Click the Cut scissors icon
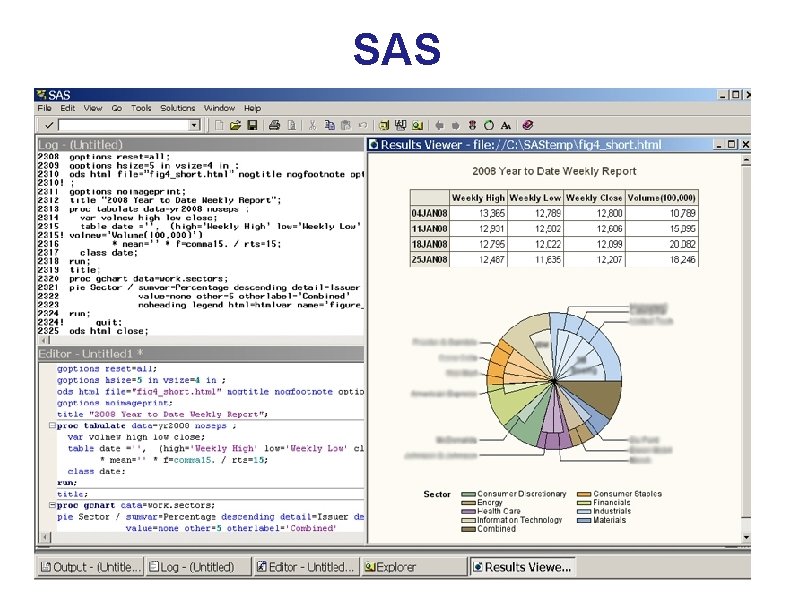 (312, 125)
